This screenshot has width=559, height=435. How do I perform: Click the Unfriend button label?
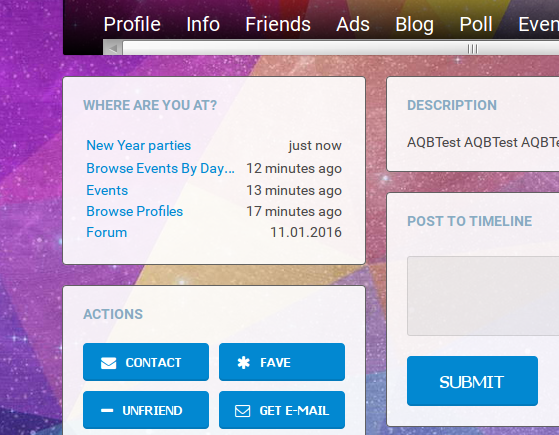tap(152, 411)
